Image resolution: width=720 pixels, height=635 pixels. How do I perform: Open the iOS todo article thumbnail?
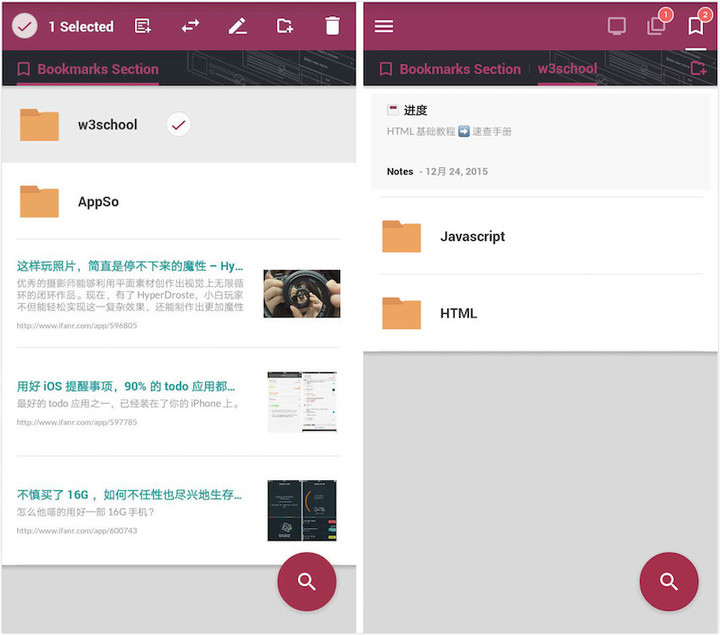pos(302,402)
